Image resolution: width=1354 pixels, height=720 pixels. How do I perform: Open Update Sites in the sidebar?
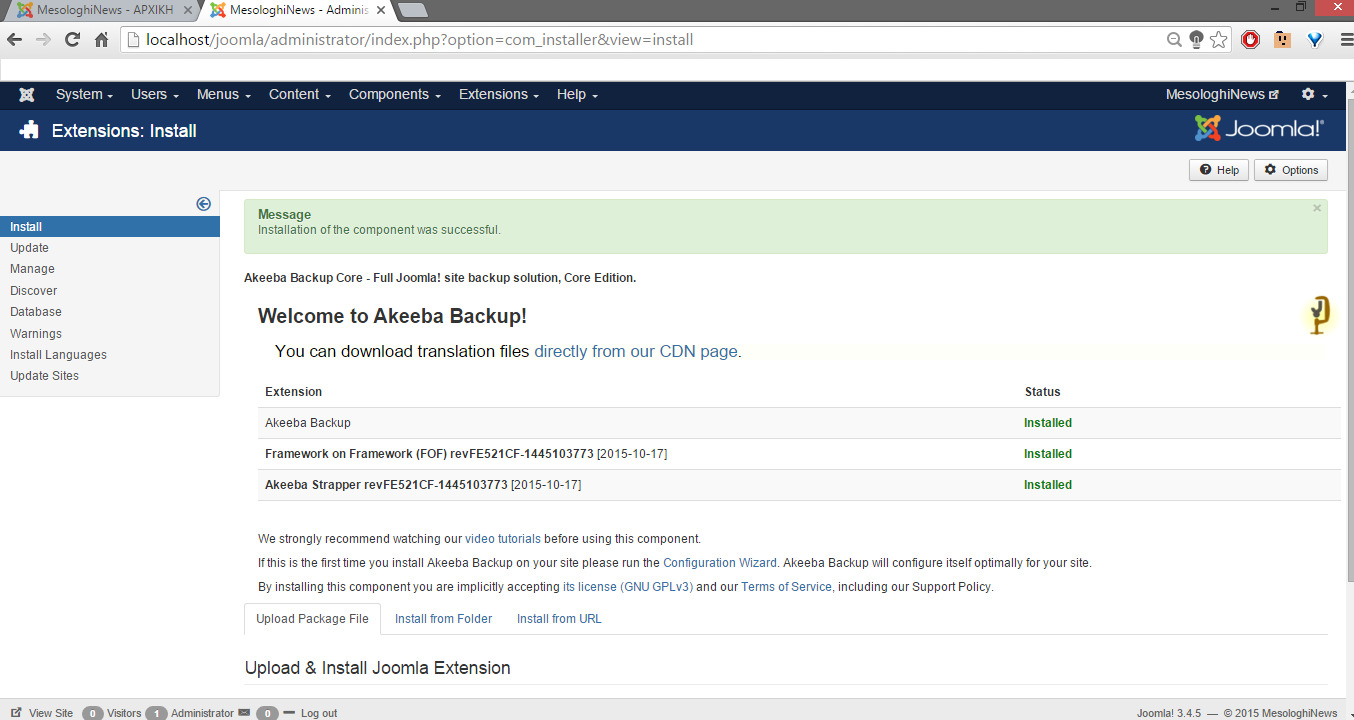pos(44,376)
